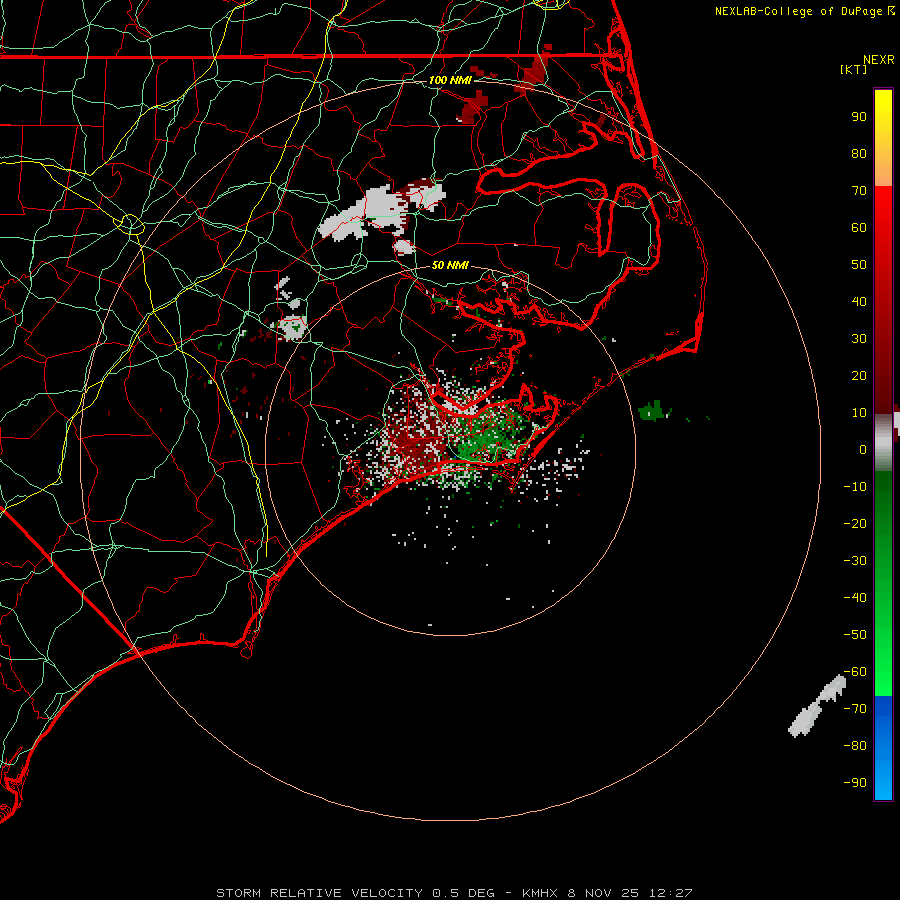
Task: Click the 100 NMI range ring label
Action: [x=450, y=80]
